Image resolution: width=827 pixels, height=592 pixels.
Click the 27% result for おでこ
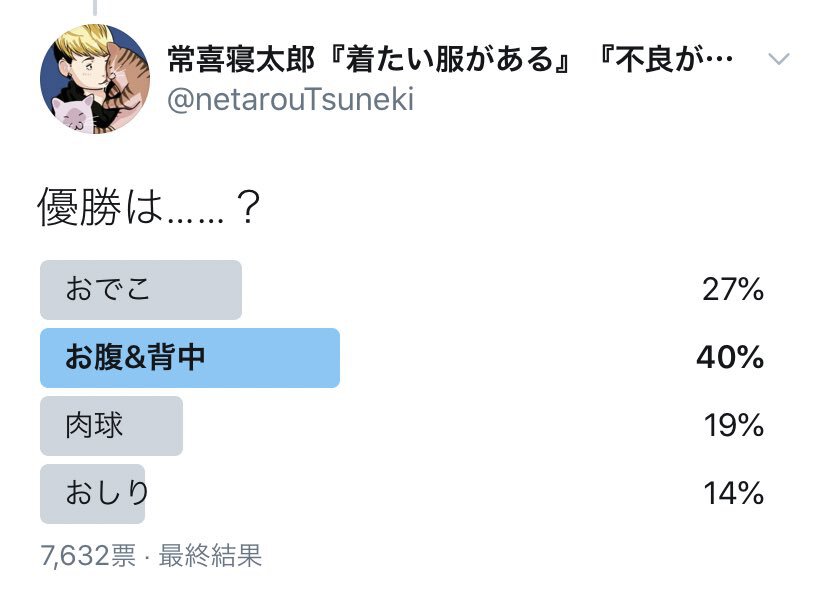click(733, 290)
